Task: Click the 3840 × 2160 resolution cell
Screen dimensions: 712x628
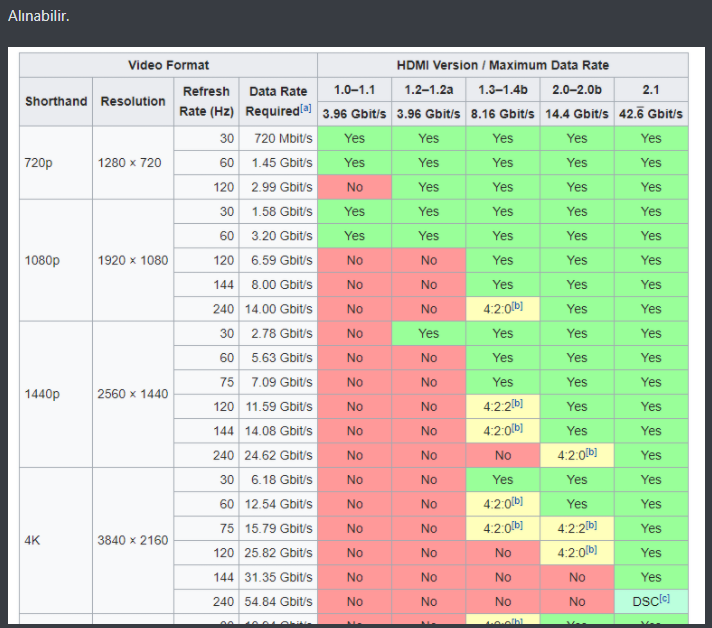Action: tap(133, 540)
